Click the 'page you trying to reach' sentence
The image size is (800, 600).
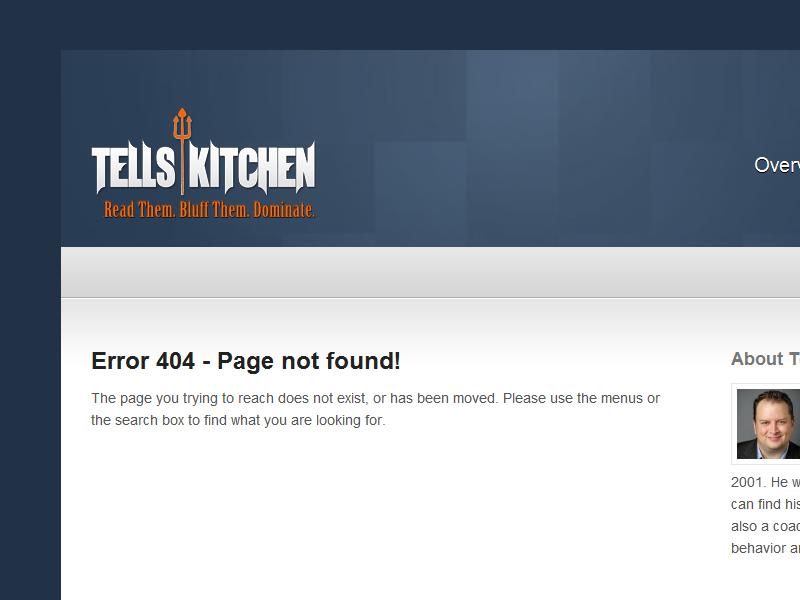coord(375,398)
